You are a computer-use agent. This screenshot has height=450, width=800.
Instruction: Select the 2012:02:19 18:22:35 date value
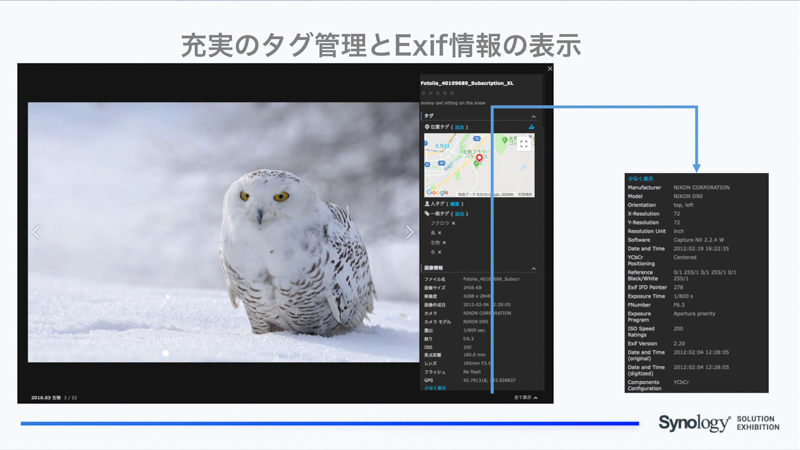click(701, 249)
